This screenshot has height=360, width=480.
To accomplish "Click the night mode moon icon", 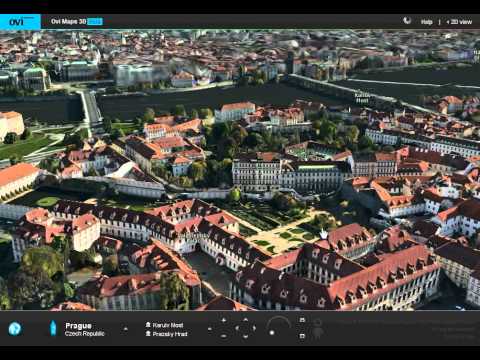I will click(407, 21).
